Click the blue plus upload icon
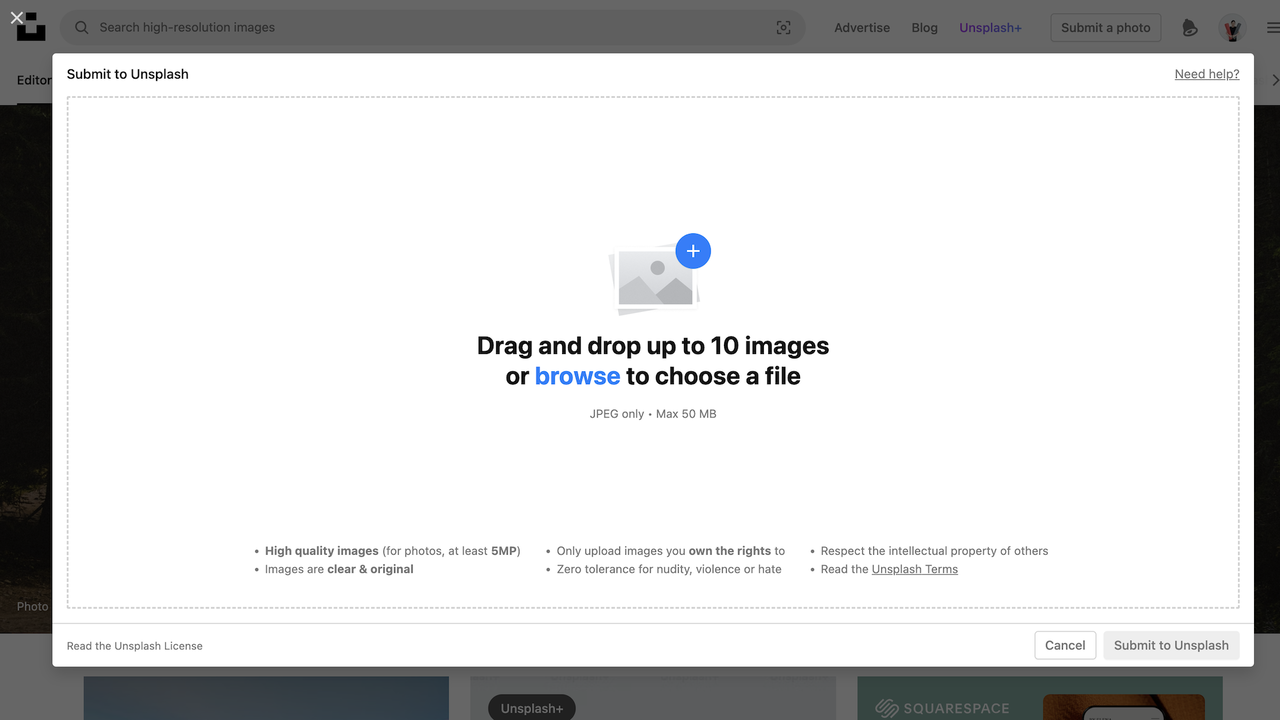This screenshot has width=1280, height=720. (x=693, y=251)
